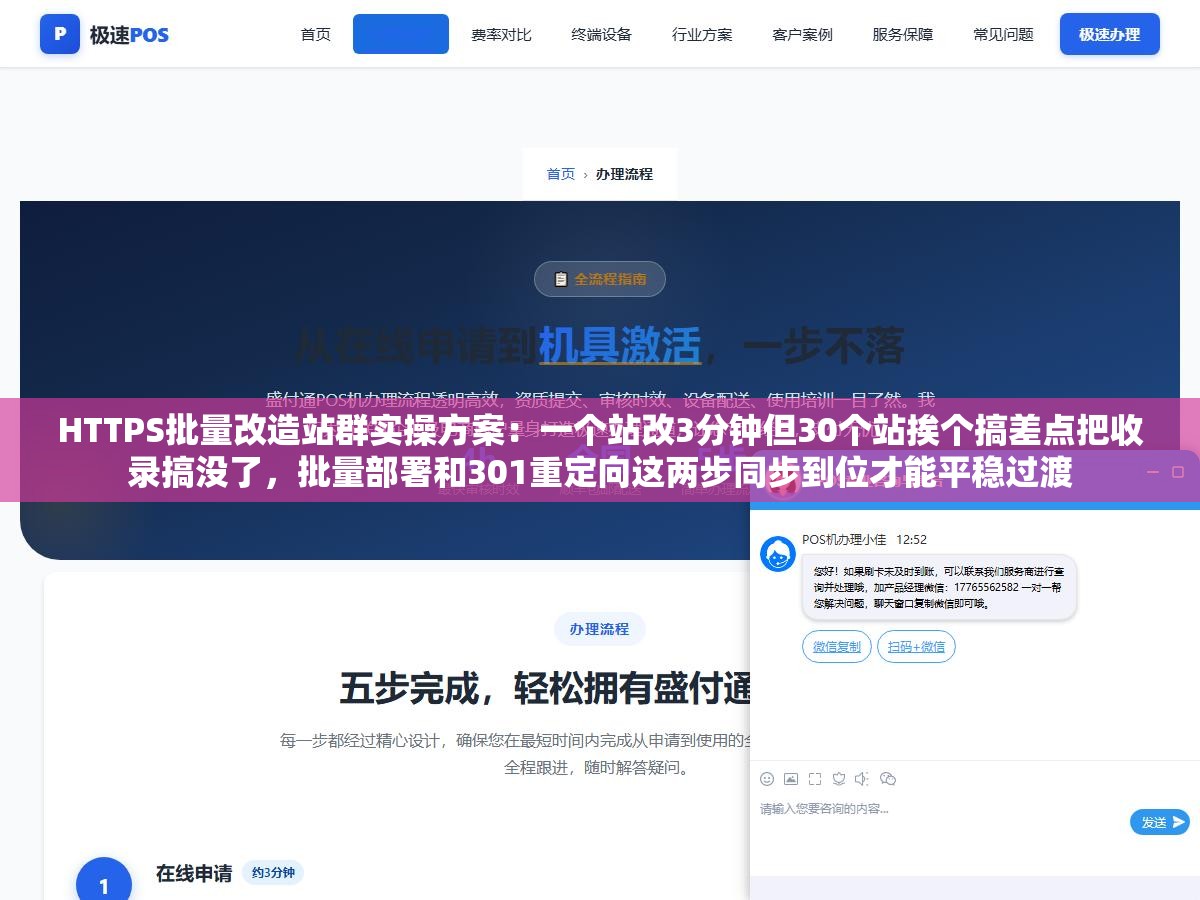
Task: Click the blue P logo icon
Action: click(x=60, y=34)
